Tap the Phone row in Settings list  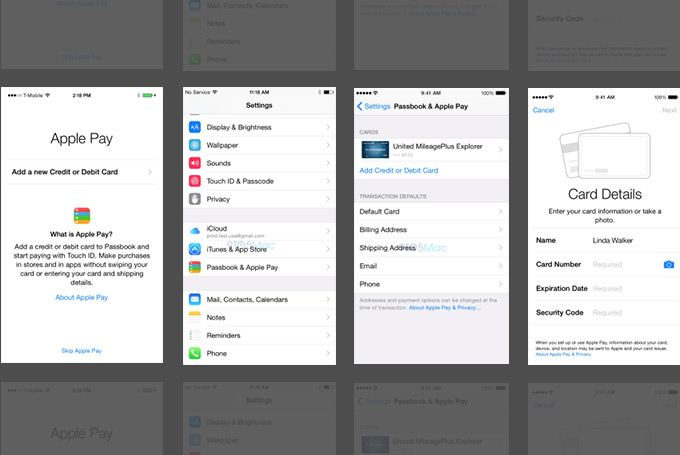tap(259, 354)
